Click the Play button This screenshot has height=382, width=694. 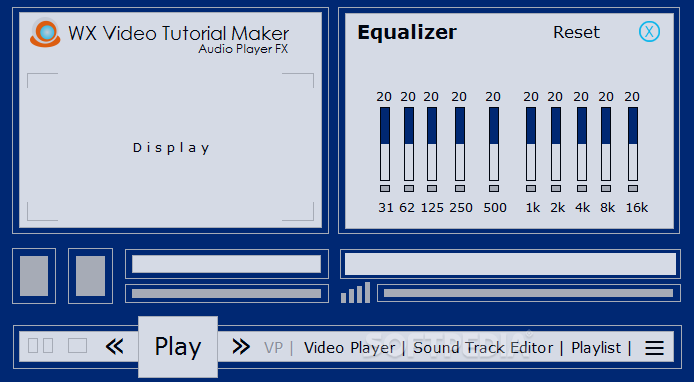click(x=178, y=347)
